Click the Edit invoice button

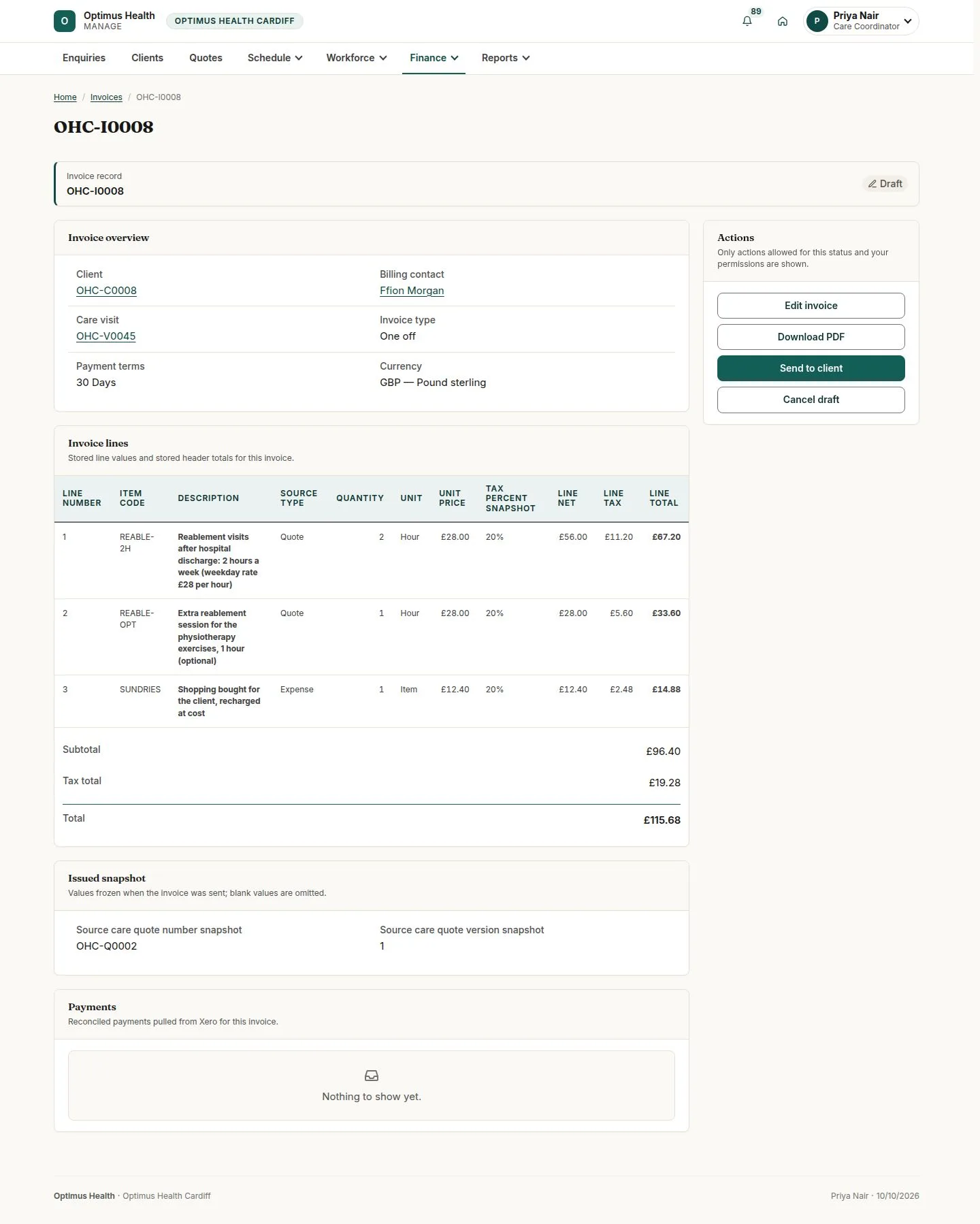tap(811, 306)
